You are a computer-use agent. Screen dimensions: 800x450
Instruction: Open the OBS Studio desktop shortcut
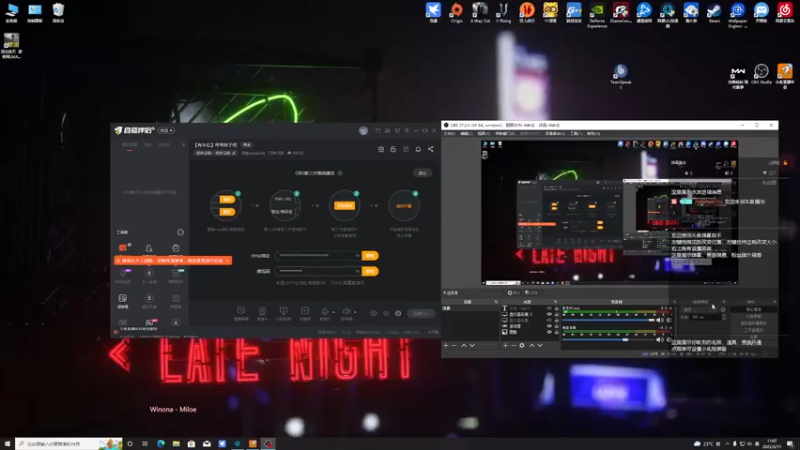pos(761,73)
